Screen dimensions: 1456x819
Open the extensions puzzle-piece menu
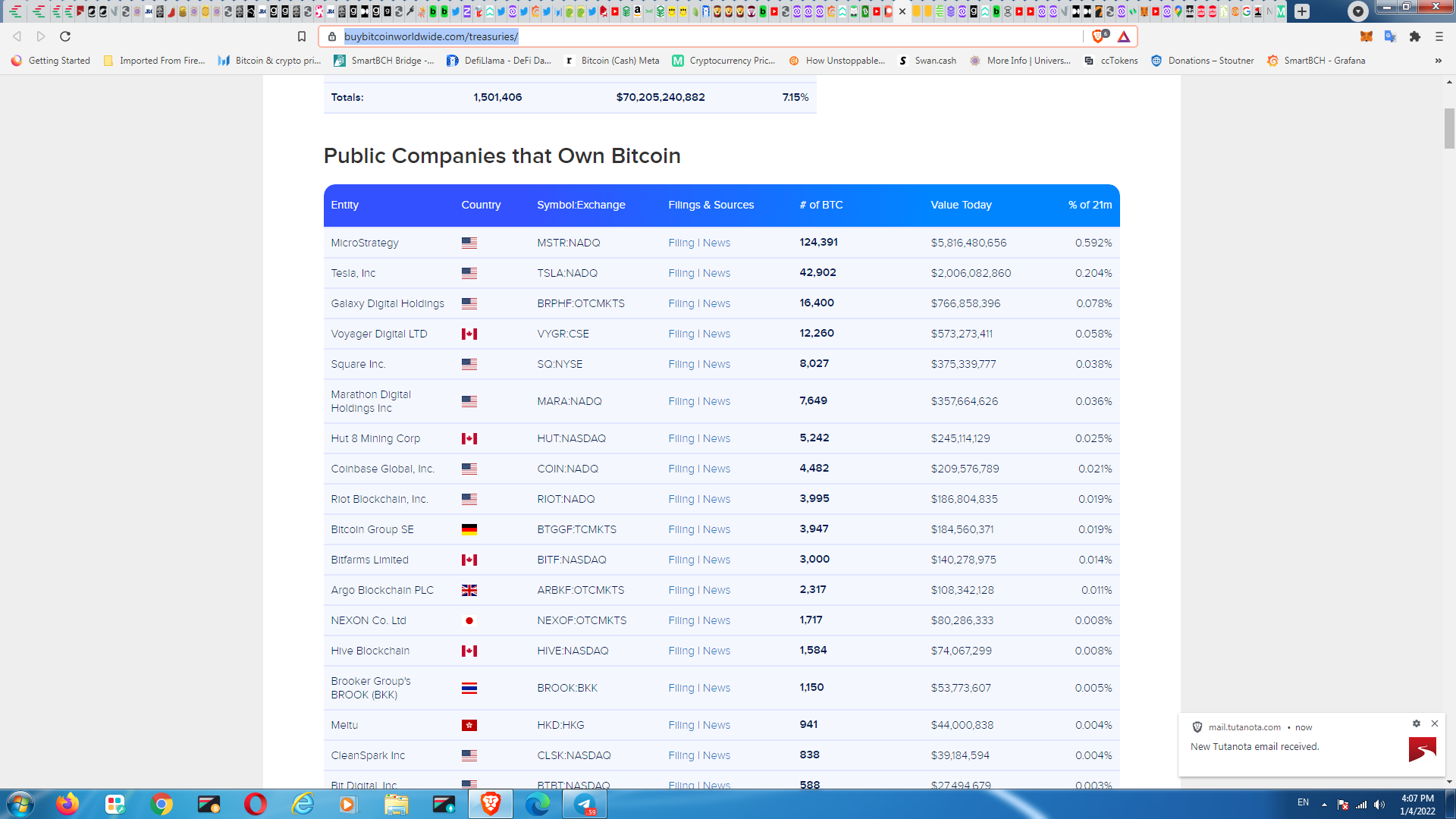coord(1415,36)
